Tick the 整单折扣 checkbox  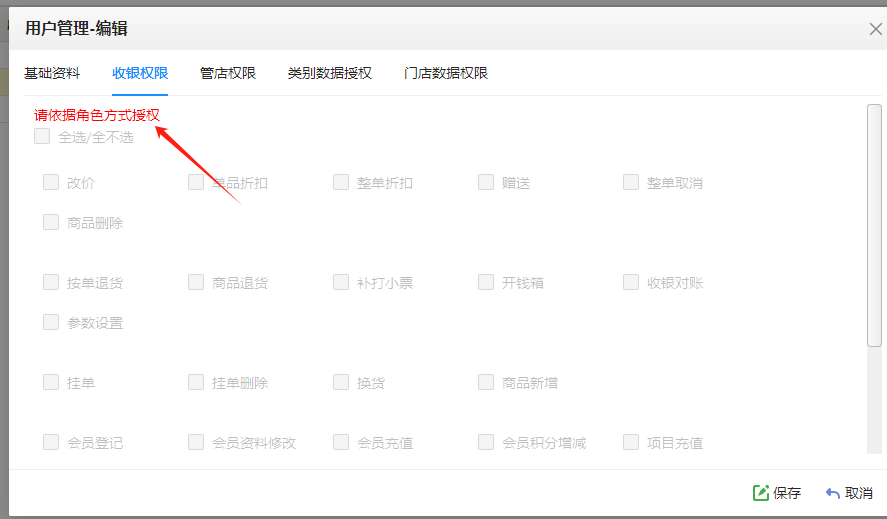click(x=341, y=182)
